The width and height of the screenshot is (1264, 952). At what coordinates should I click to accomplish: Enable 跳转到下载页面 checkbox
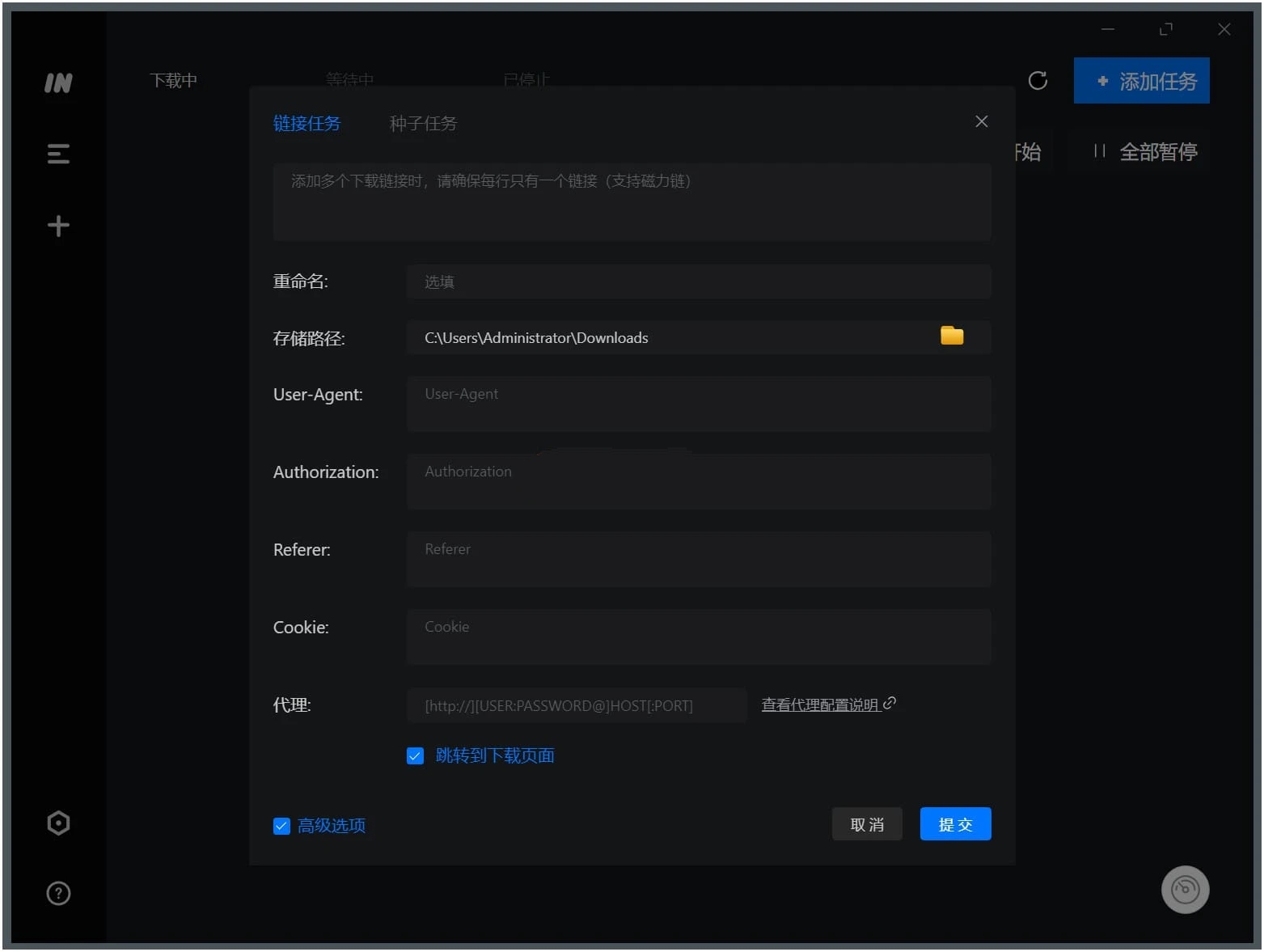[415, 755]
